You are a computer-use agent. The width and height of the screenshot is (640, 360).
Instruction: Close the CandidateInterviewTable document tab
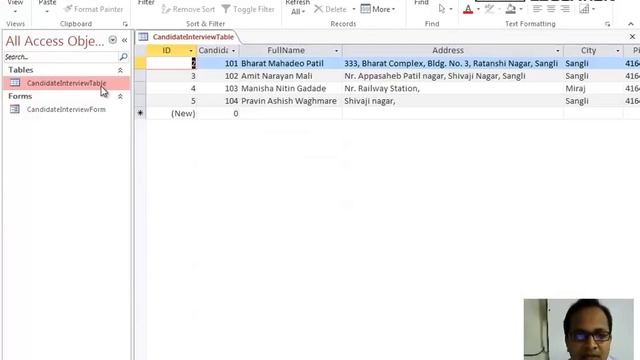(x=632, y=37)
